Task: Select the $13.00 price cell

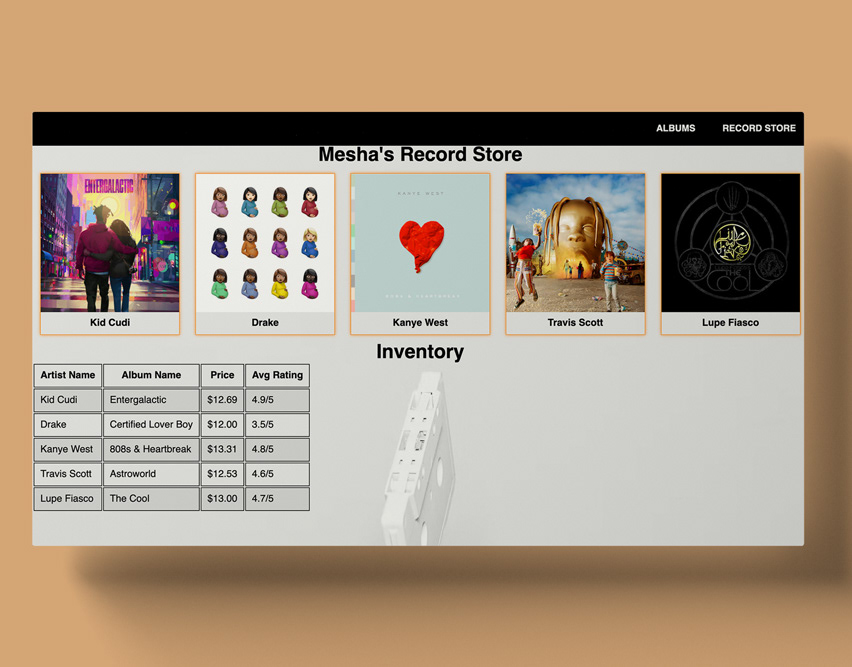Action: [222, 499]
